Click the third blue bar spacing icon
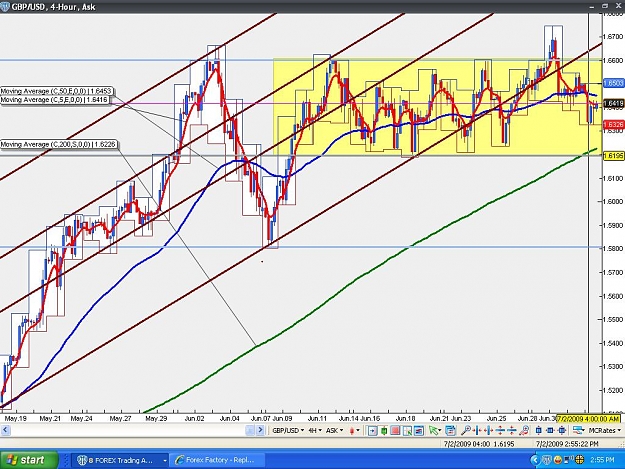 (x=562, y=430)
